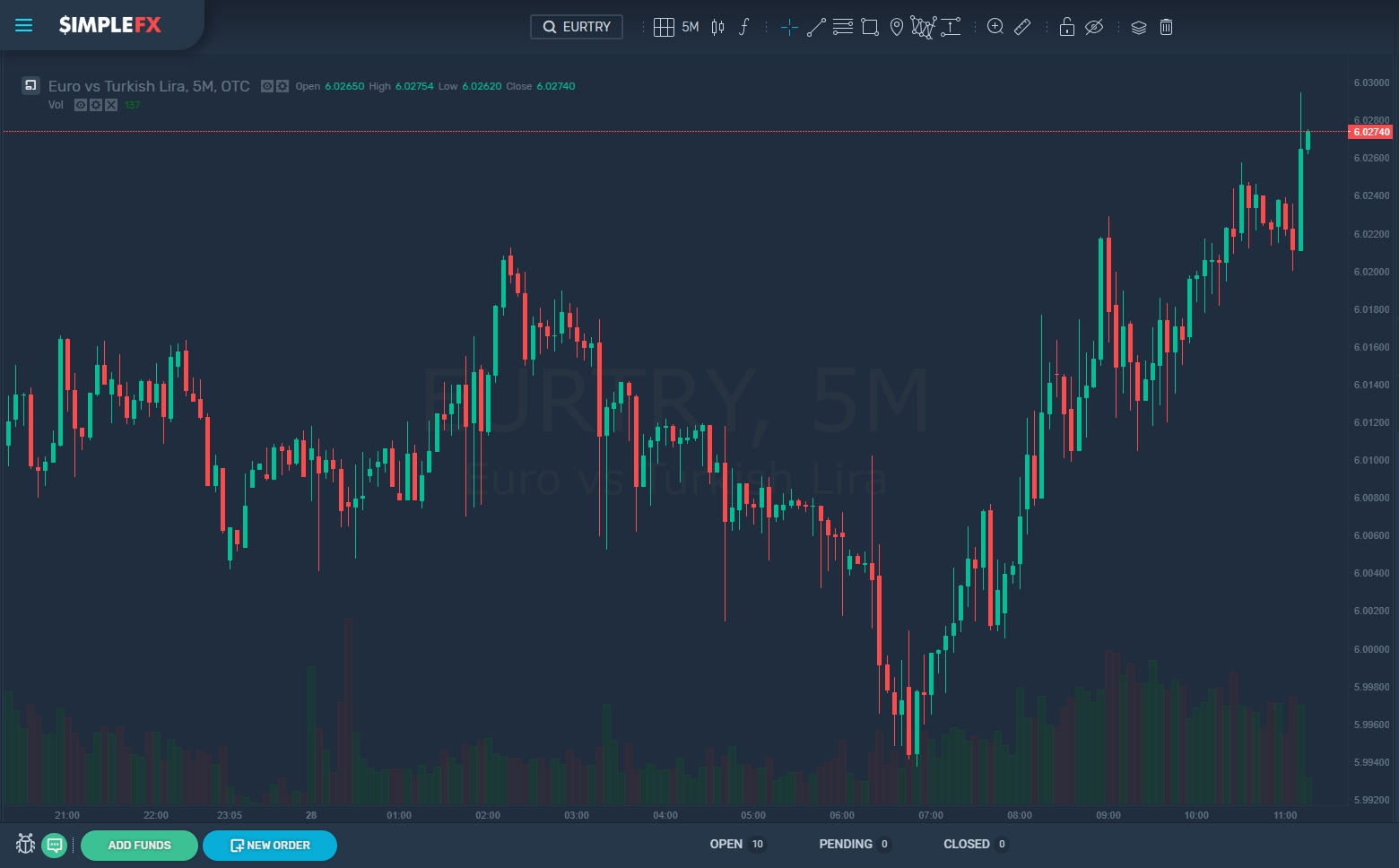
Task: Click the ADD FUNDS button
Action: pyautogui.click(x=139, y=845)
